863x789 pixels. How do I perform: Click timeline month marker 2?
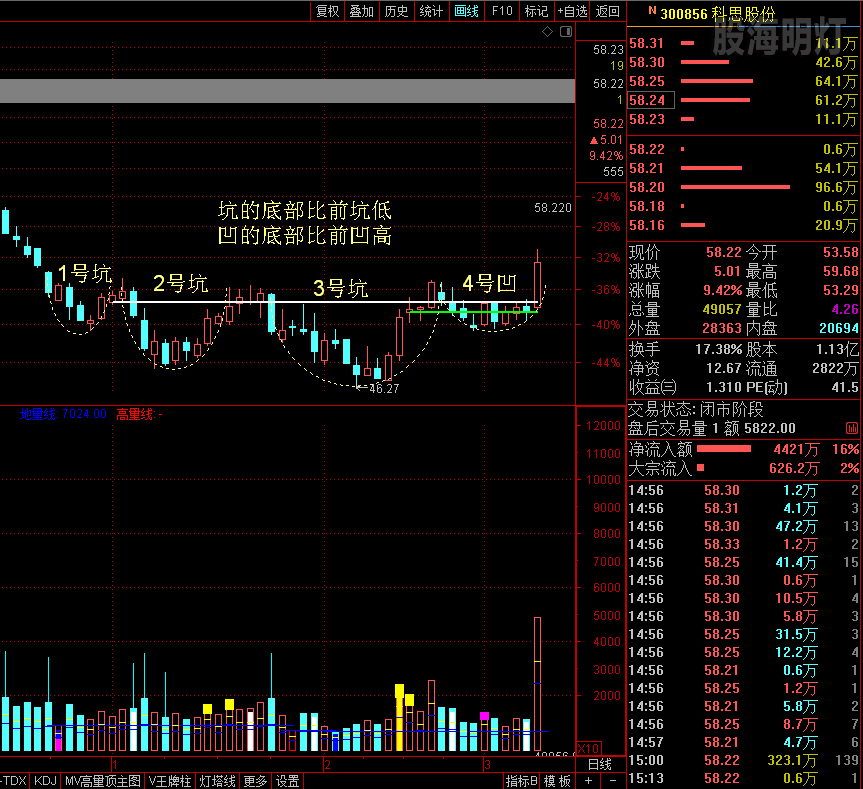(x=327, y=765)
